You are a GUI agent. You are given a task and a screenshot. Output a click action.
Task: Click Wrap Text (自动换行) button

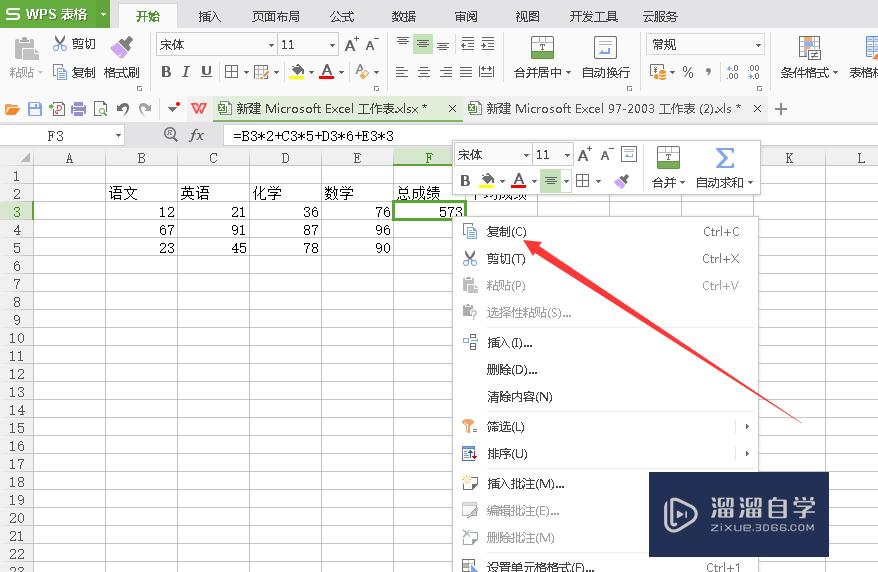(605, 57)
